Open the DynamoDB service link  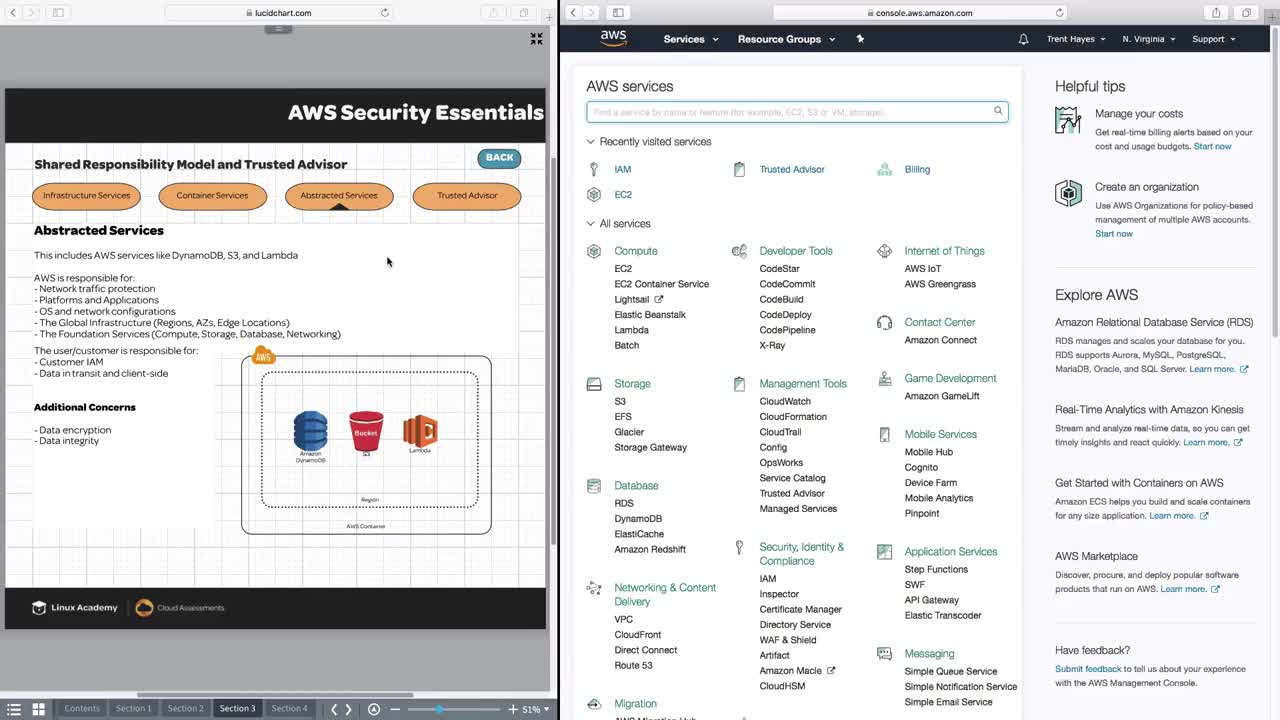[638, 519]
